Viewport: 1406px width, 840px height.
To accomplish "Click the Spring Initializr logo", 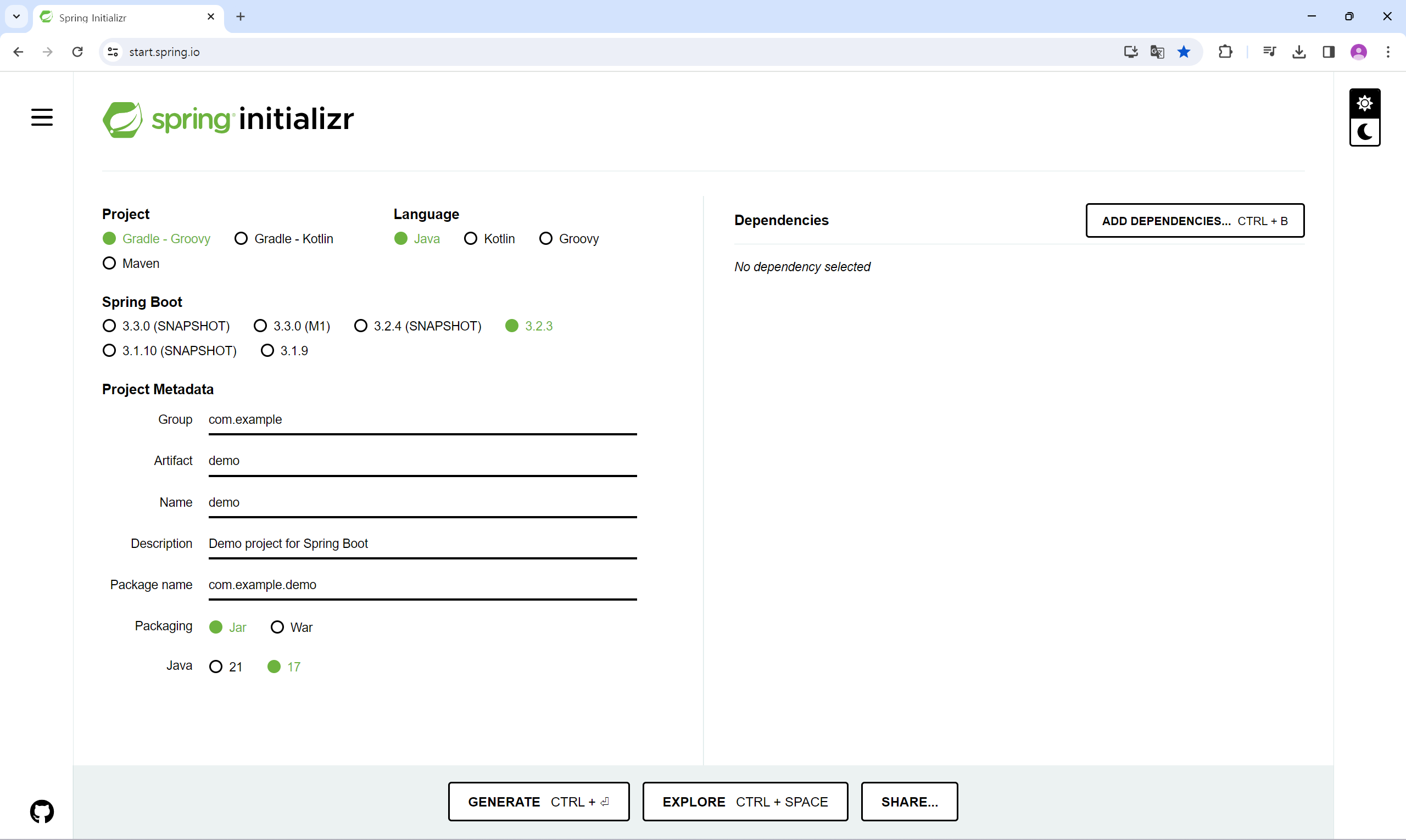I will [x=227, y=119].
